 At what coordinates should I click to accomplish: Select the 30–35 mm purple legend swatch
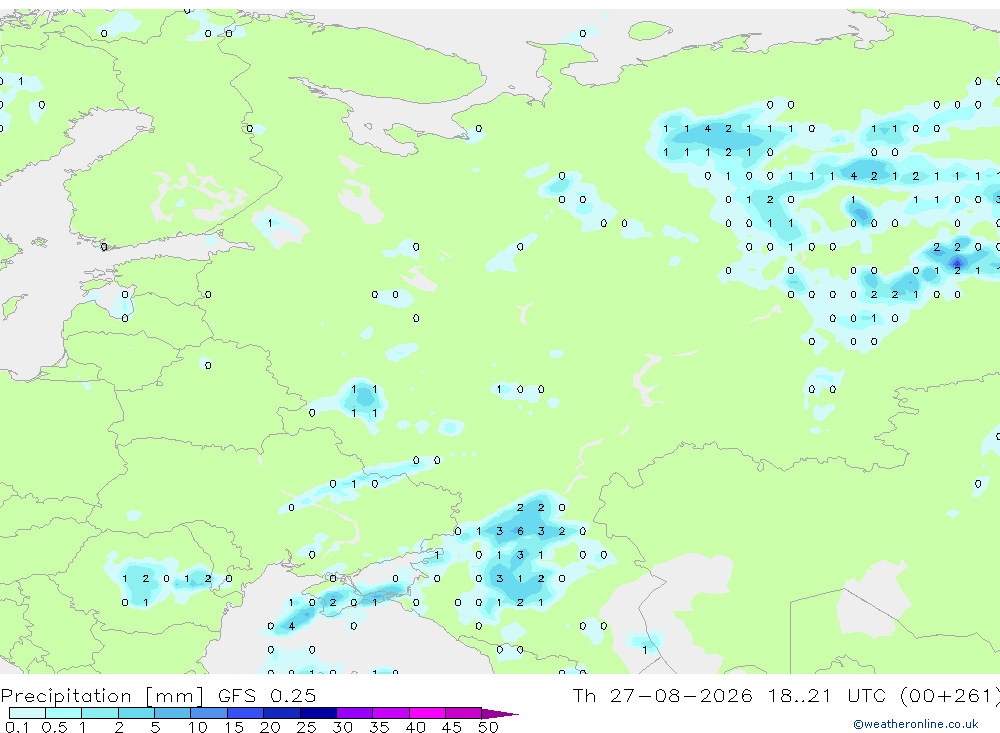(x=355, y=713)
